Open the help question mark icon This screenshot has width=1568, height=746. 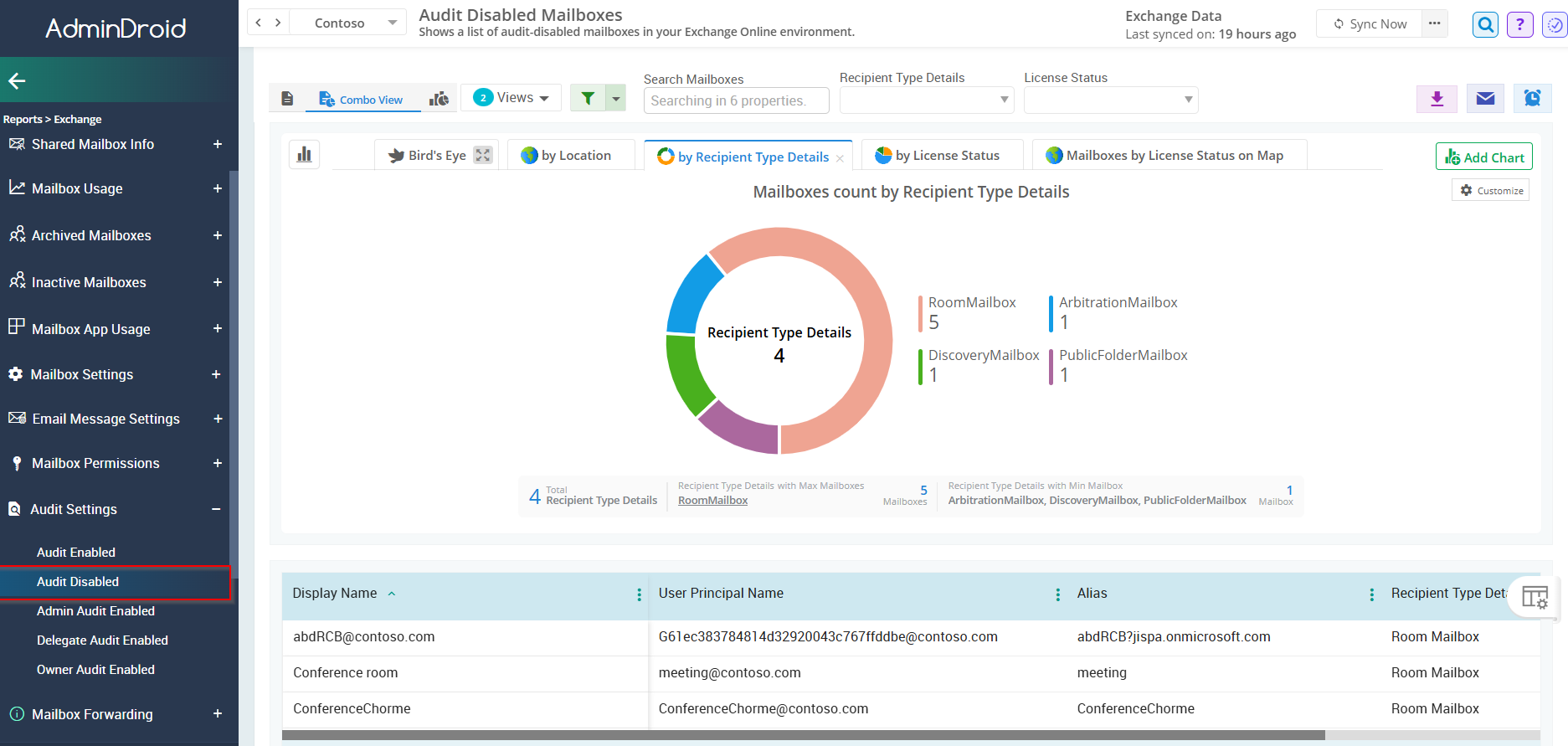[1519, 24]
